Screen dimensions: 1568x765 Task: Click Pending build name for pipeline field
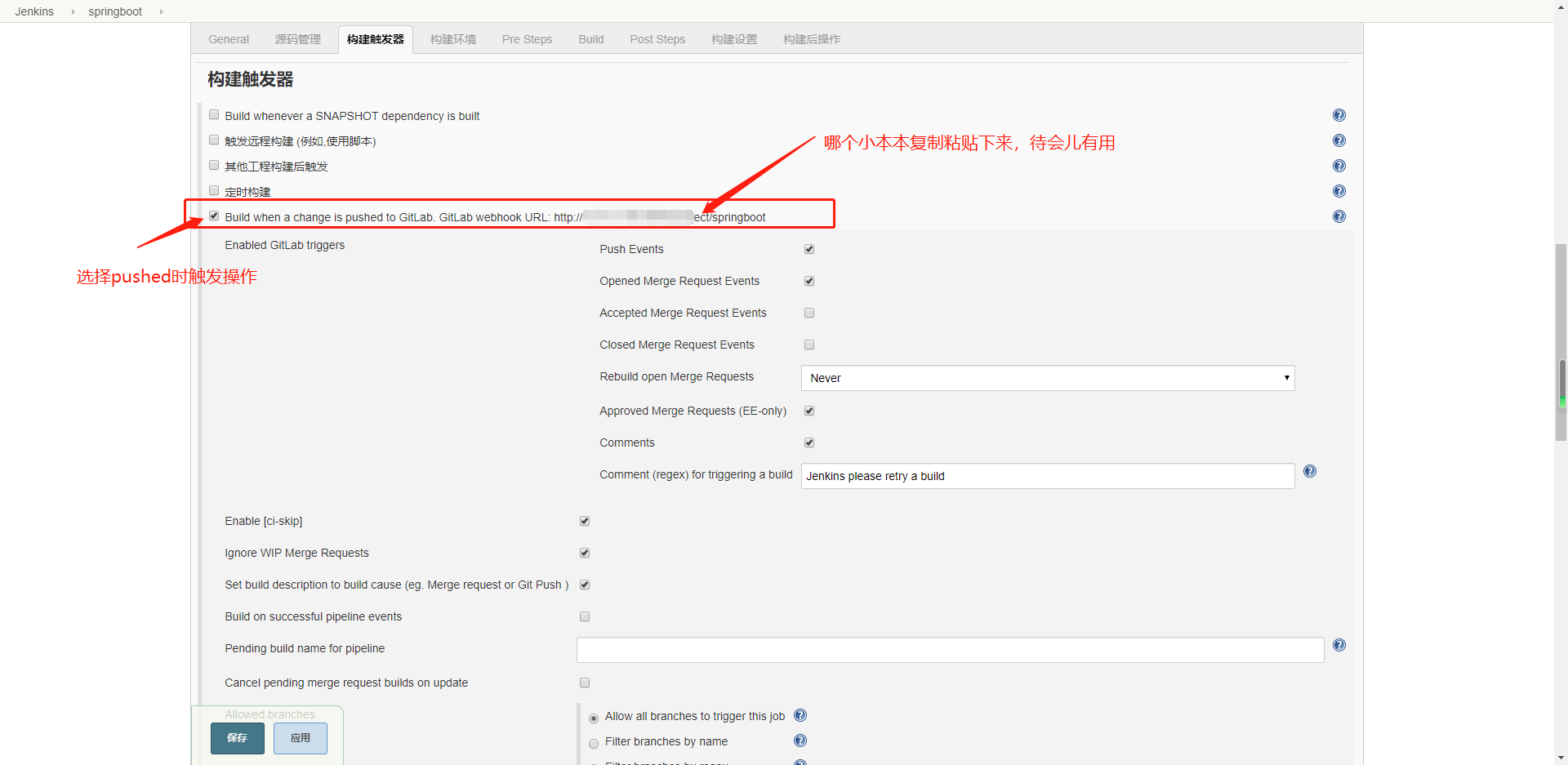tap(951, 650)
